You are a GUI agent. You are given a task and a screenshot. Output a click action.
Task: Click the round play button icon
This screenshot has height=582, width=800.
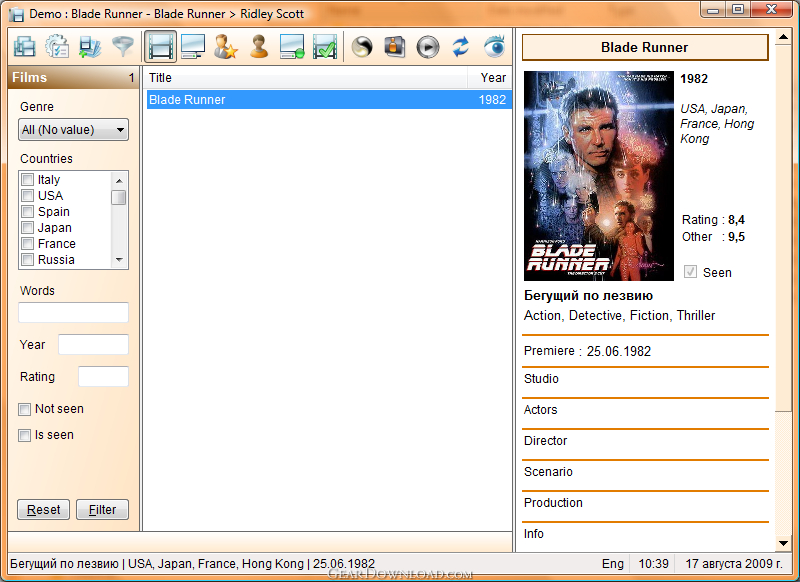(x=428, y=47)
